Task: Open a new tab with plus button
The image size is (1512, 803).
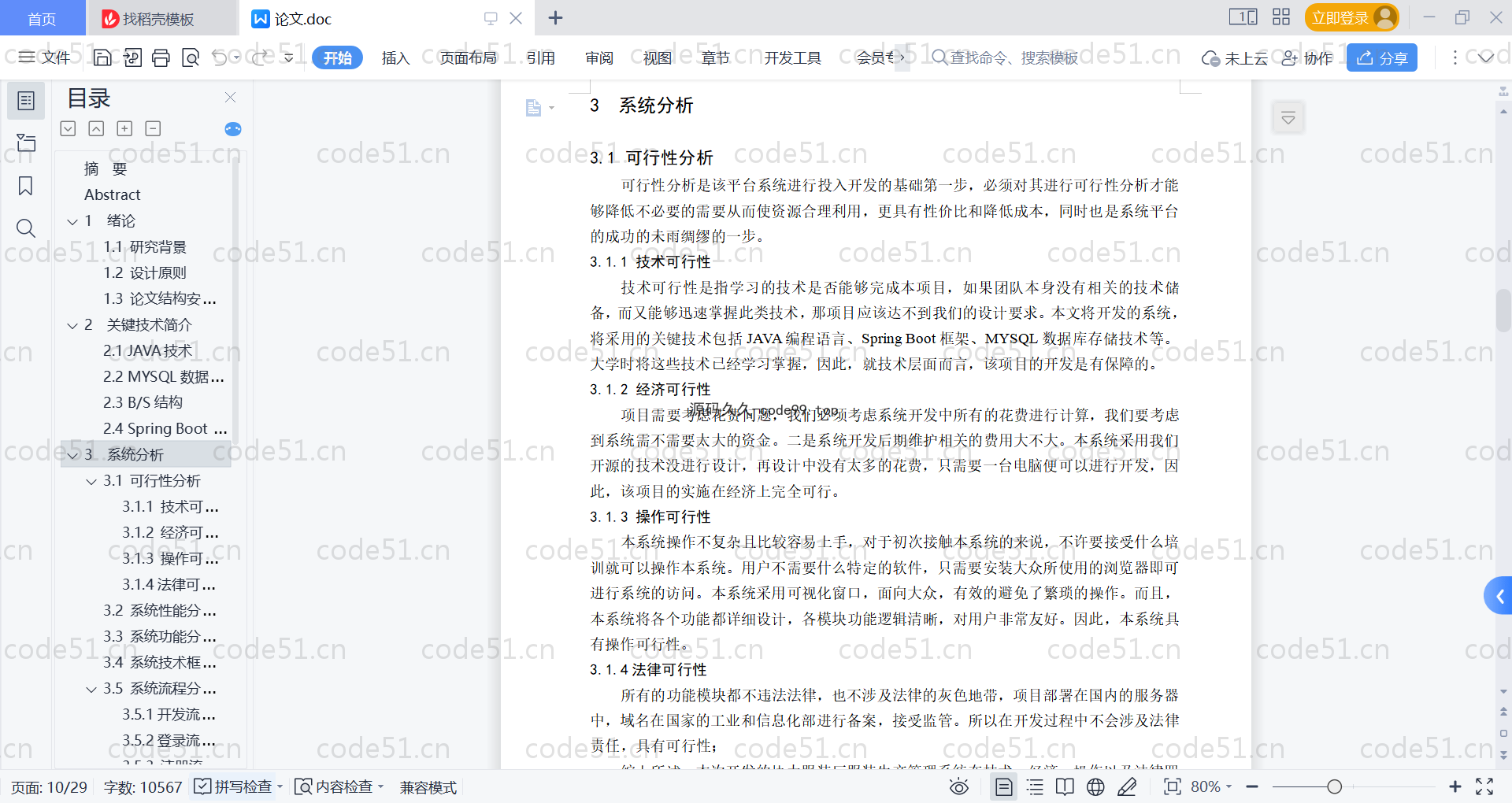Action: (555, 17)
